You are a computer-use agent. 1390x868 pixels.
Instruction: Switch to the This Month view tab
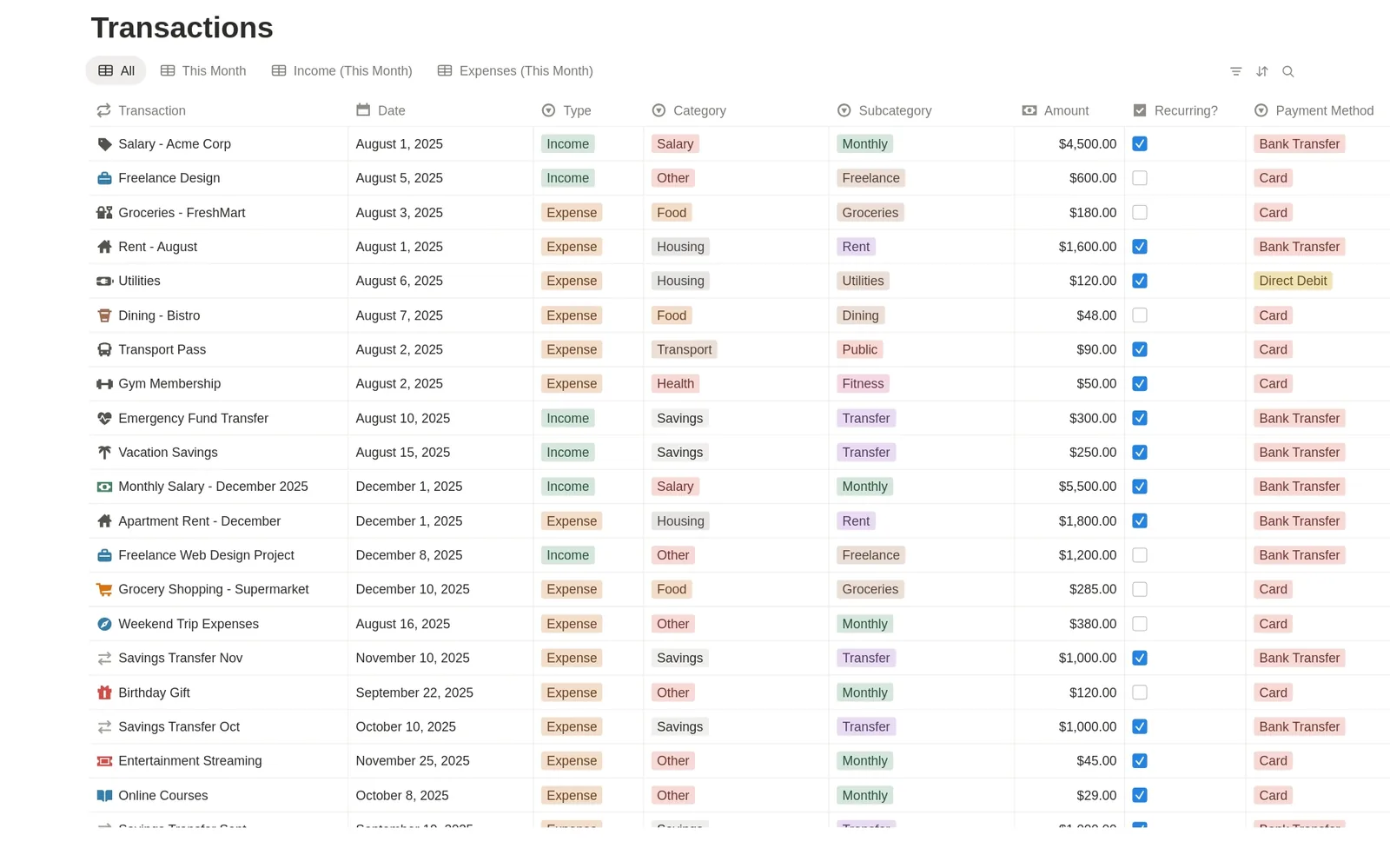(x=203, y=71)
